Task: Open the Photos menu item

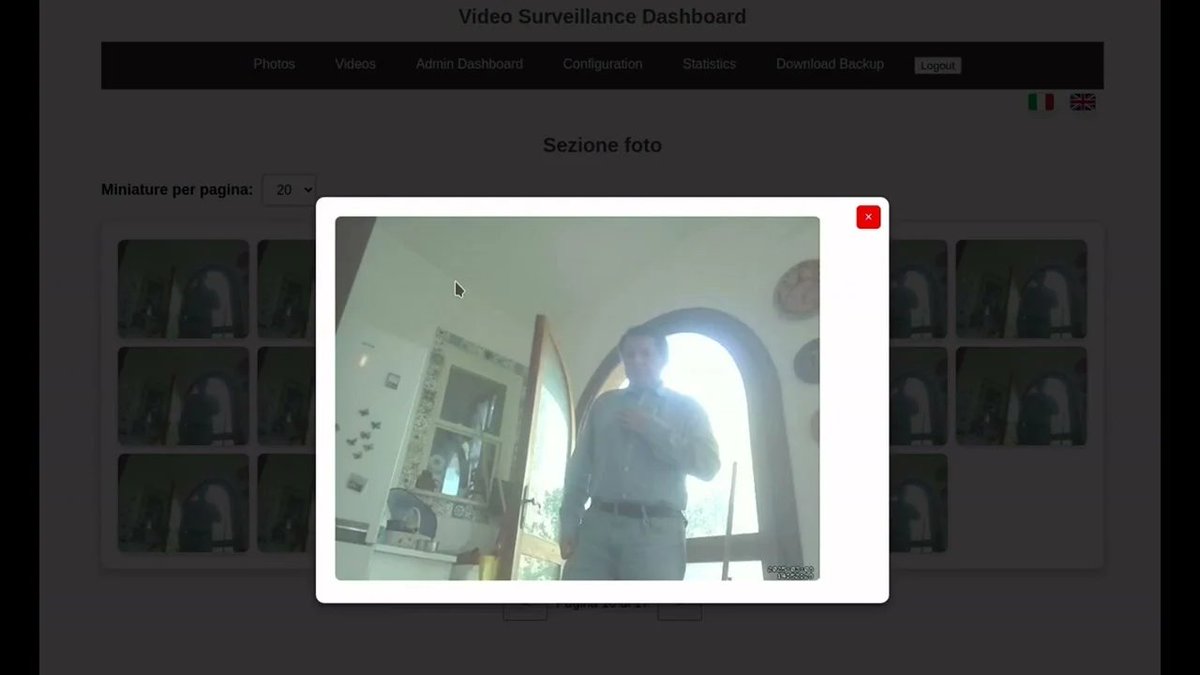Action: (274, 64)
